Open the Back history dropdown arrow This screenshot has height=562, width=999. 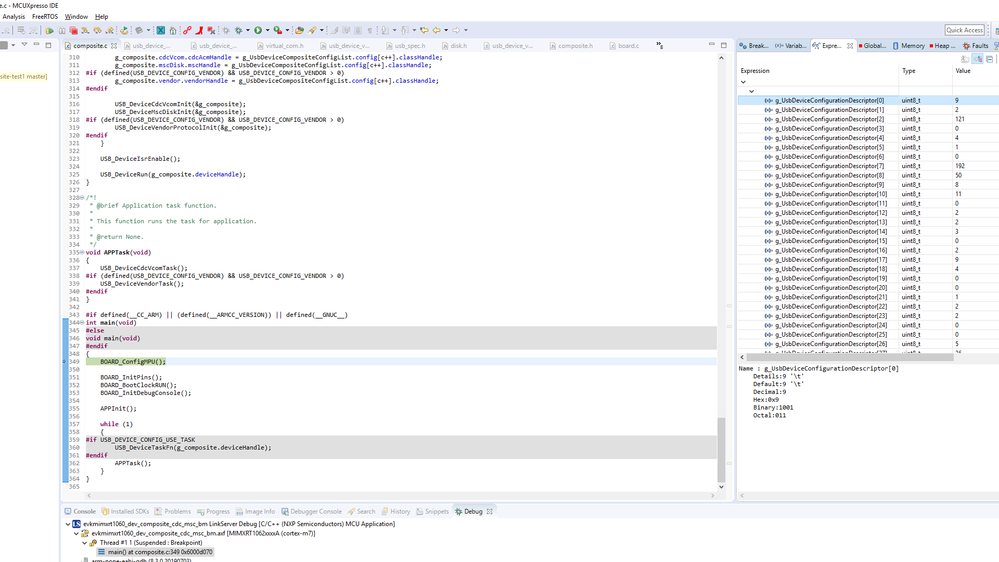(446, 31)
